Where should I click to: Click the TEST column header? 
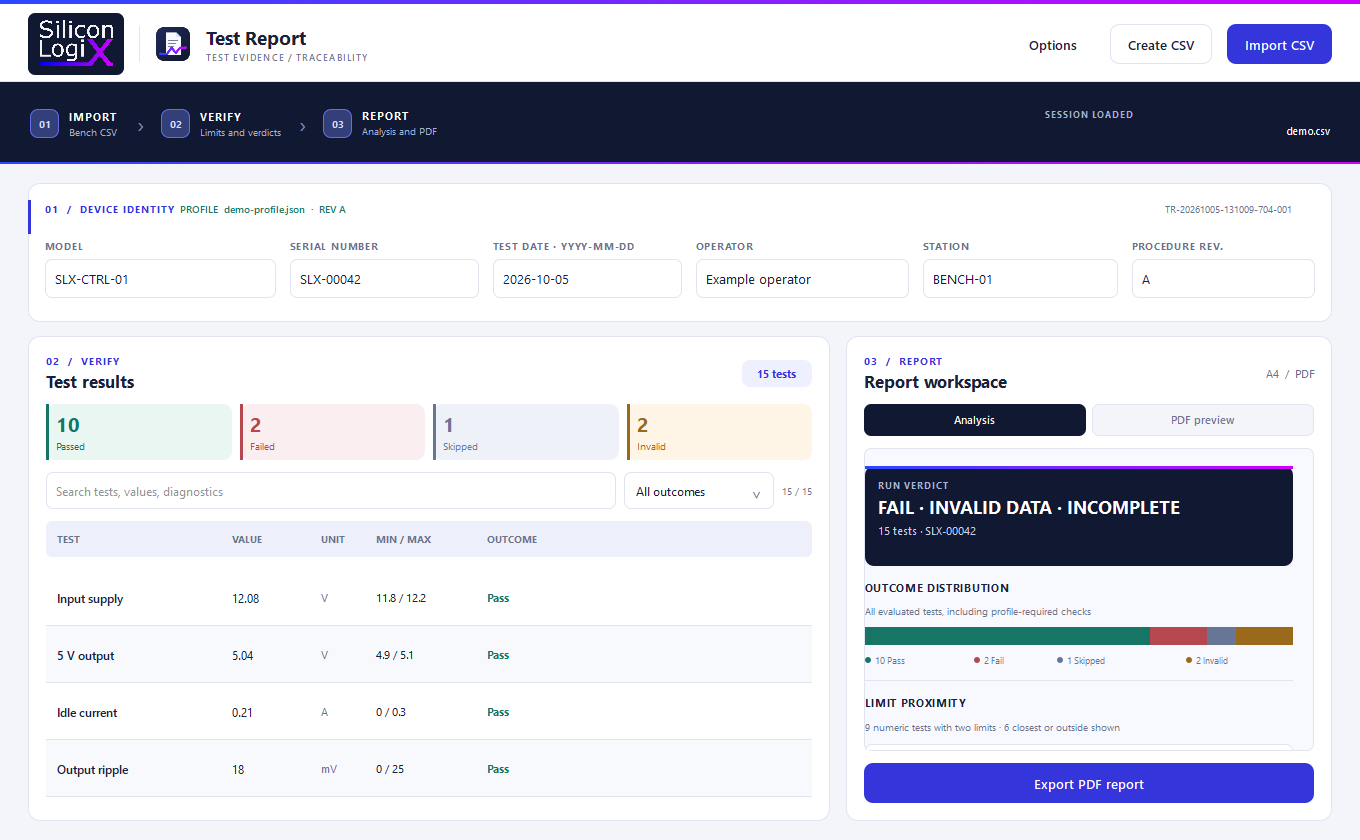(x=68, y=539)
